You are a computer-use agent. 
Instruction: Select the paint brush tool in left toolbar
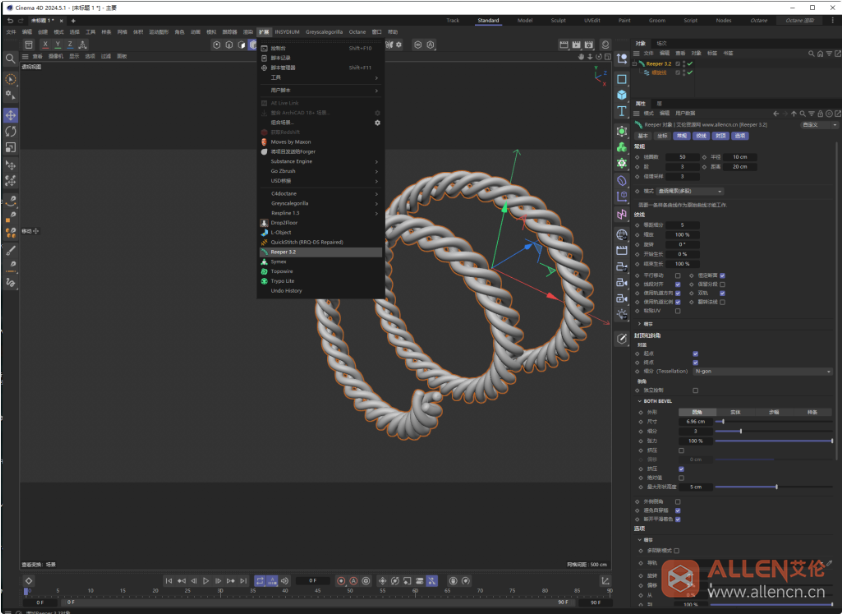11,250
